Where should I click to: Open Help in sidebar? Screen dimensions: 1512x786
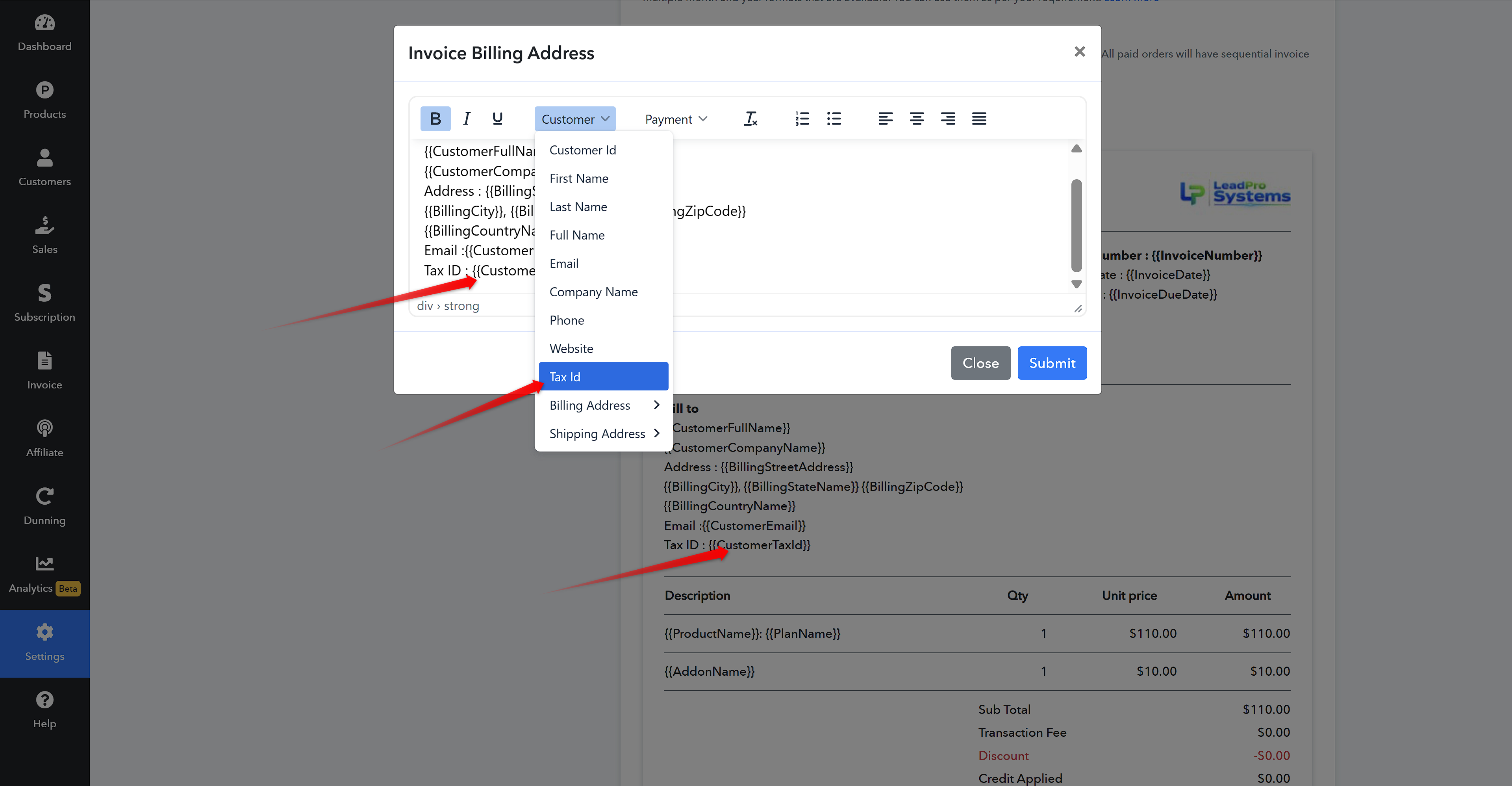click(x=44, y=710)
